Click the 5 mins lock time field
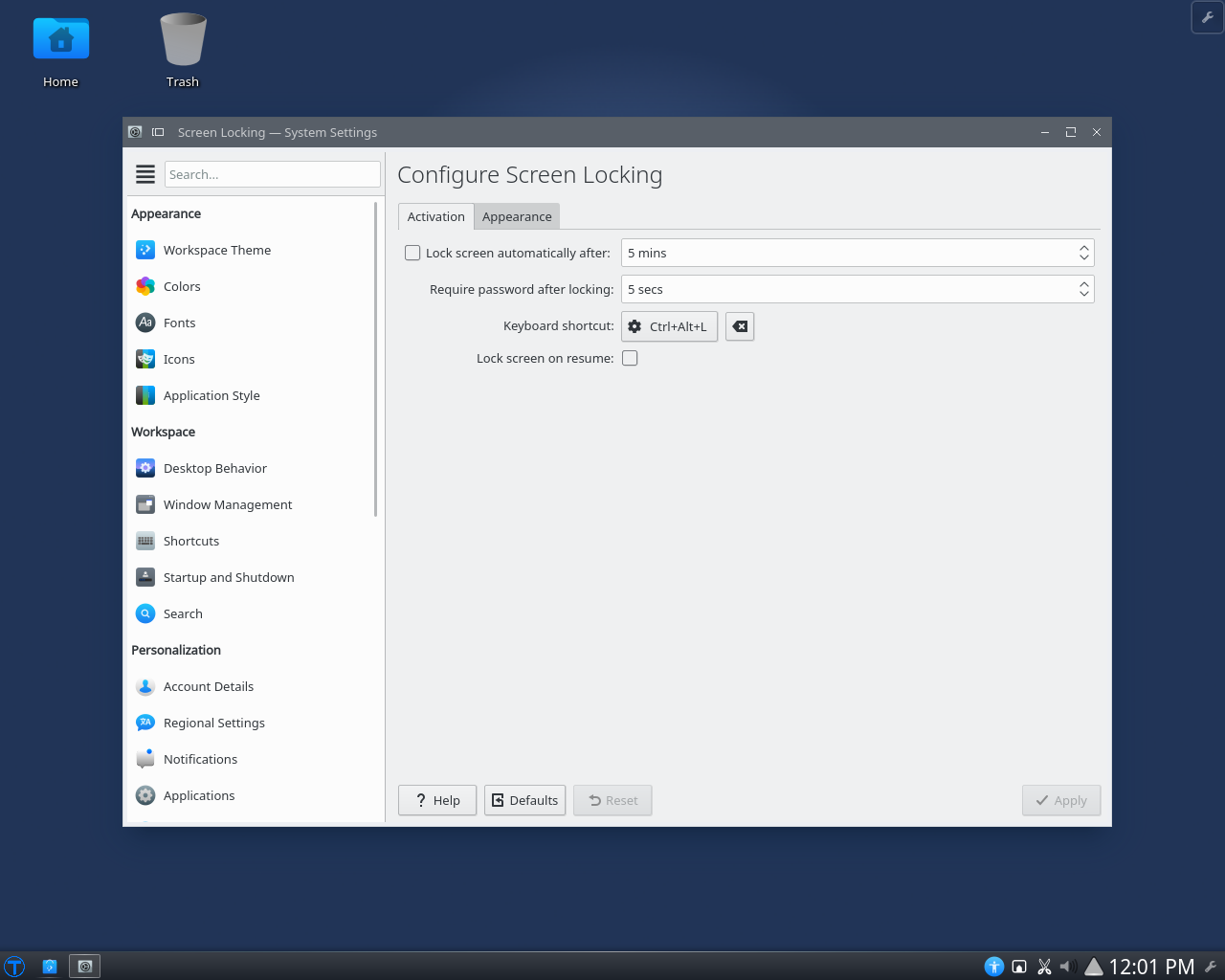Viewport: 1225px width, 980px height. (857, 253)
